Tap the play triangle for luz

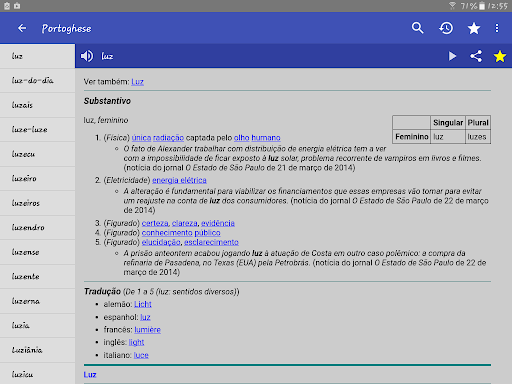coord(452,56)
